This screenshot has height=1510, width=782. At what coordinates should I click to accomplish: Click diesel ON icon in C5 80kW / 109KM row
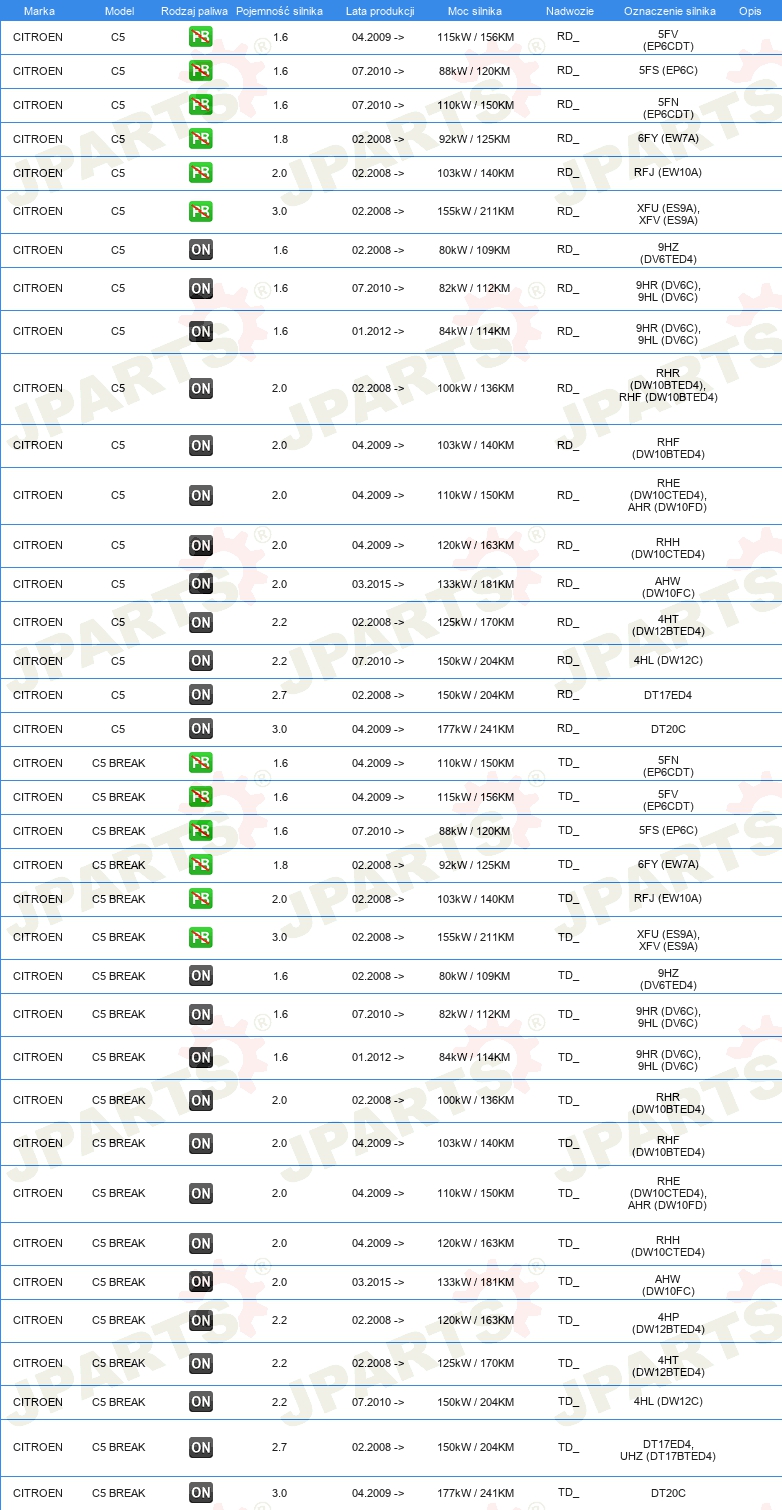(200, 250)
